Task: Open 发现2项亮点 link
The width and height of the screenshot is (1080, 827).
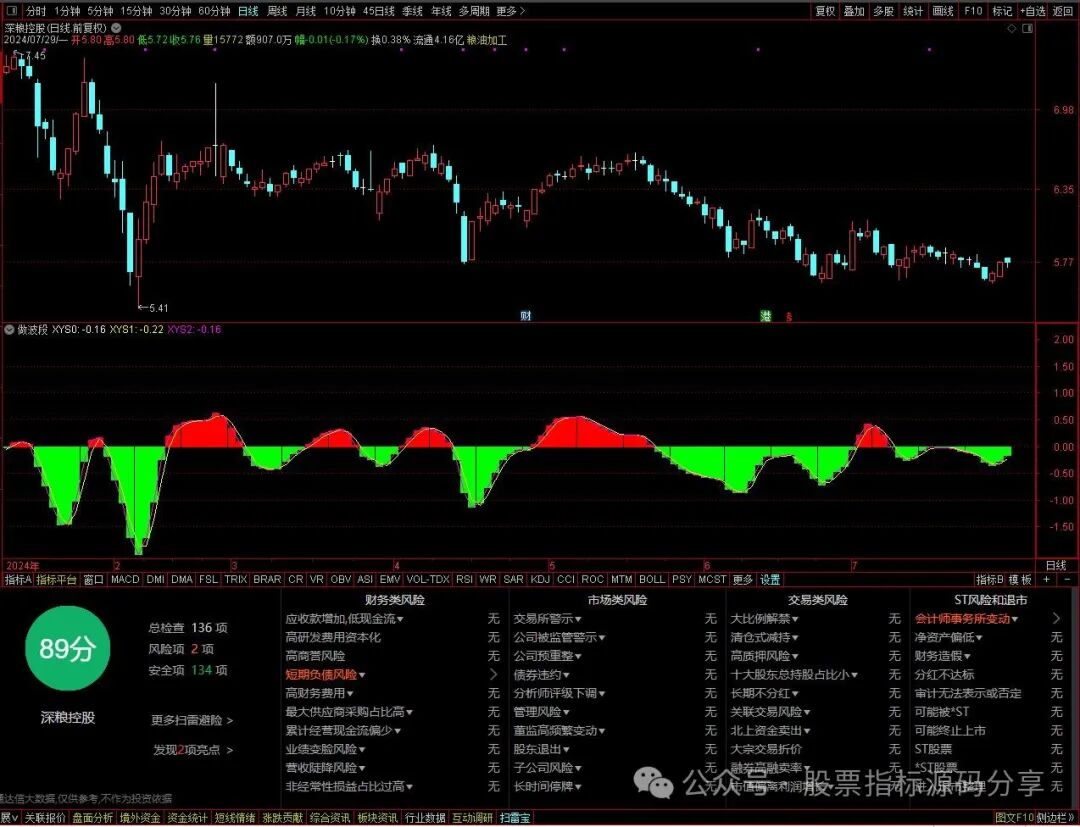Action: click(x=193, y=750)
